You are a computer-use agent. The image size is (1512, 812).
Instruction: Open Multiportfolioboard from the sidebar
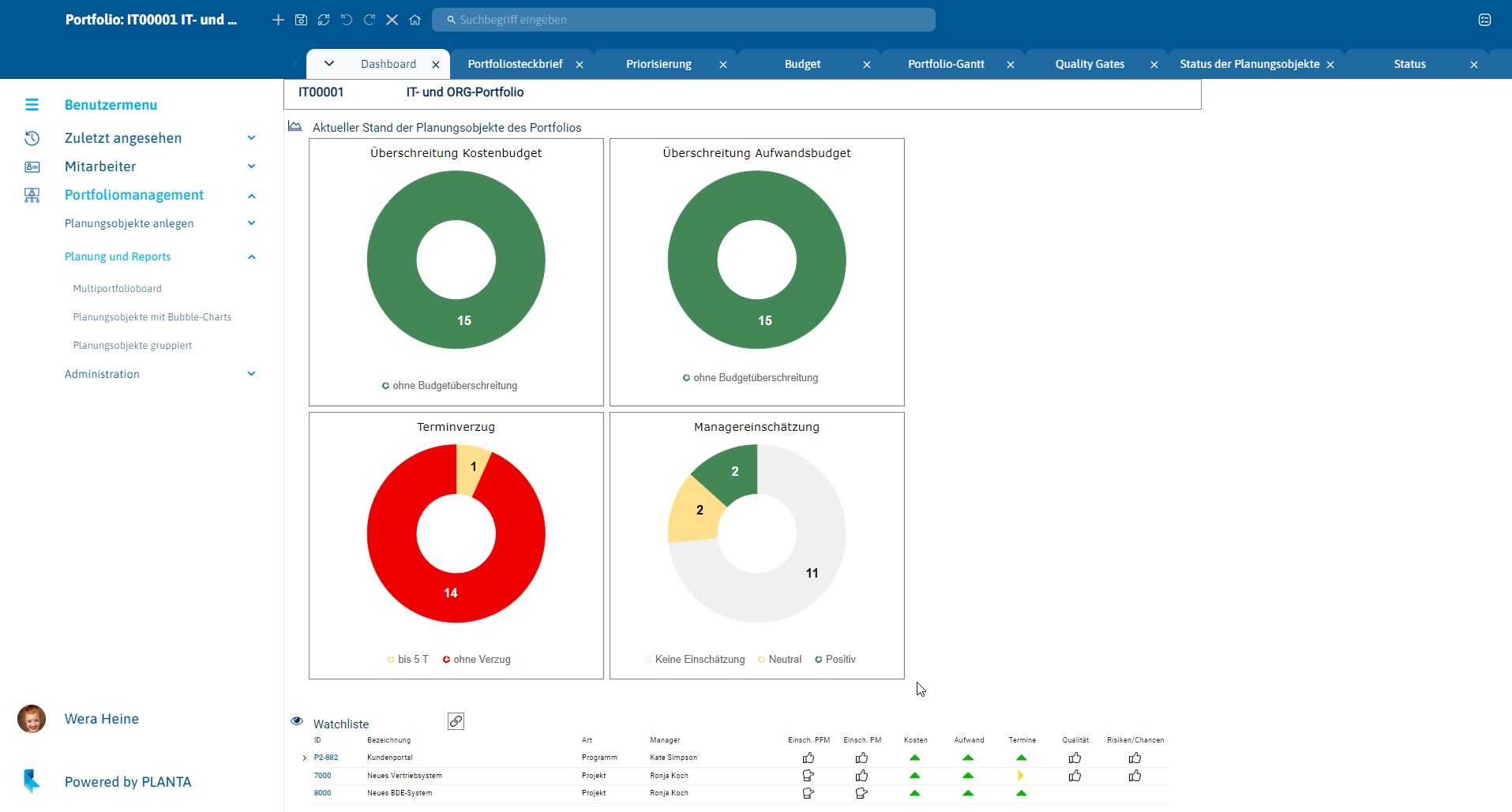118,289
